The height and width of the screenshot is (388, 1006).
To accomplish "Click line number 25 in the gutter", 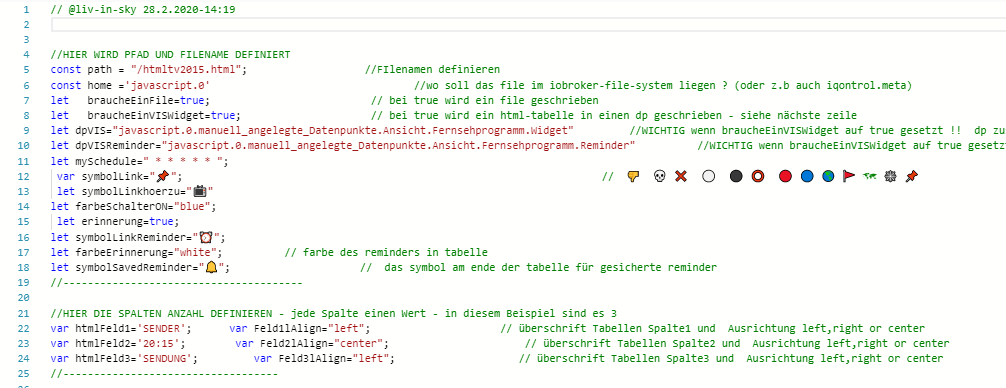I will pos(25,374).
